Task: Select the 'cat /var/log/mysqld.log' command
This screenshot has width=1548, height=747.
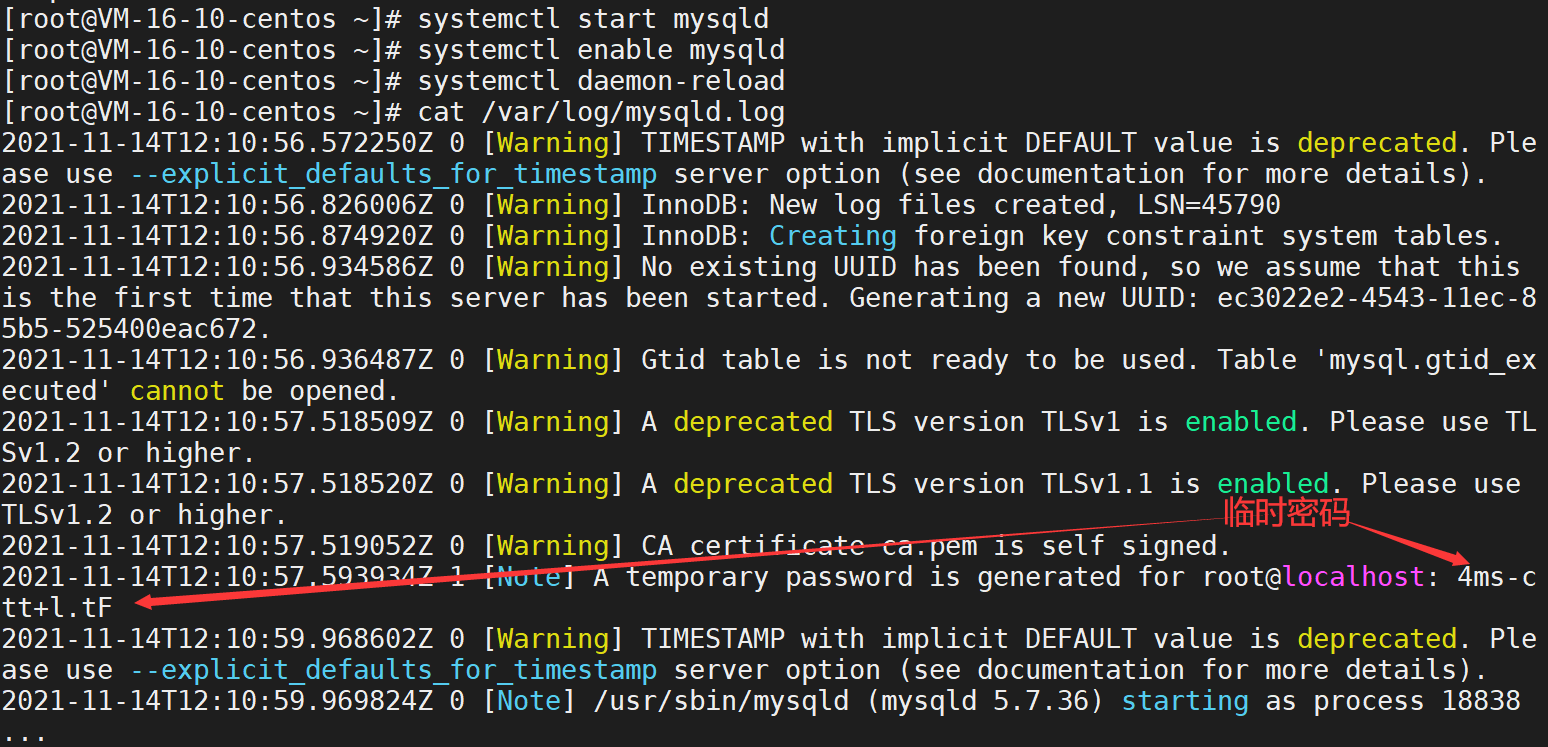Action: [x=601, y=111]
